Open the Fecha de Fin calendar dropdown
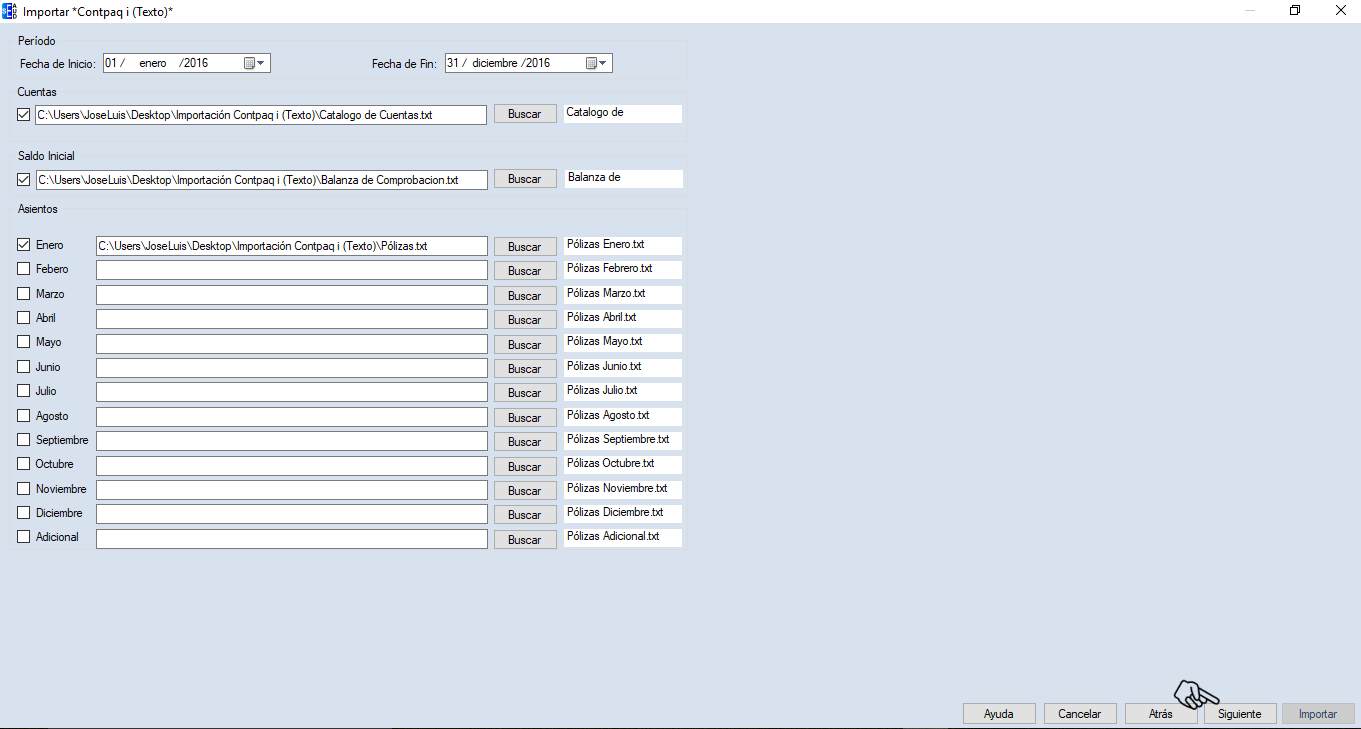Screen dimensions: 1361x729 pos(597,64)
